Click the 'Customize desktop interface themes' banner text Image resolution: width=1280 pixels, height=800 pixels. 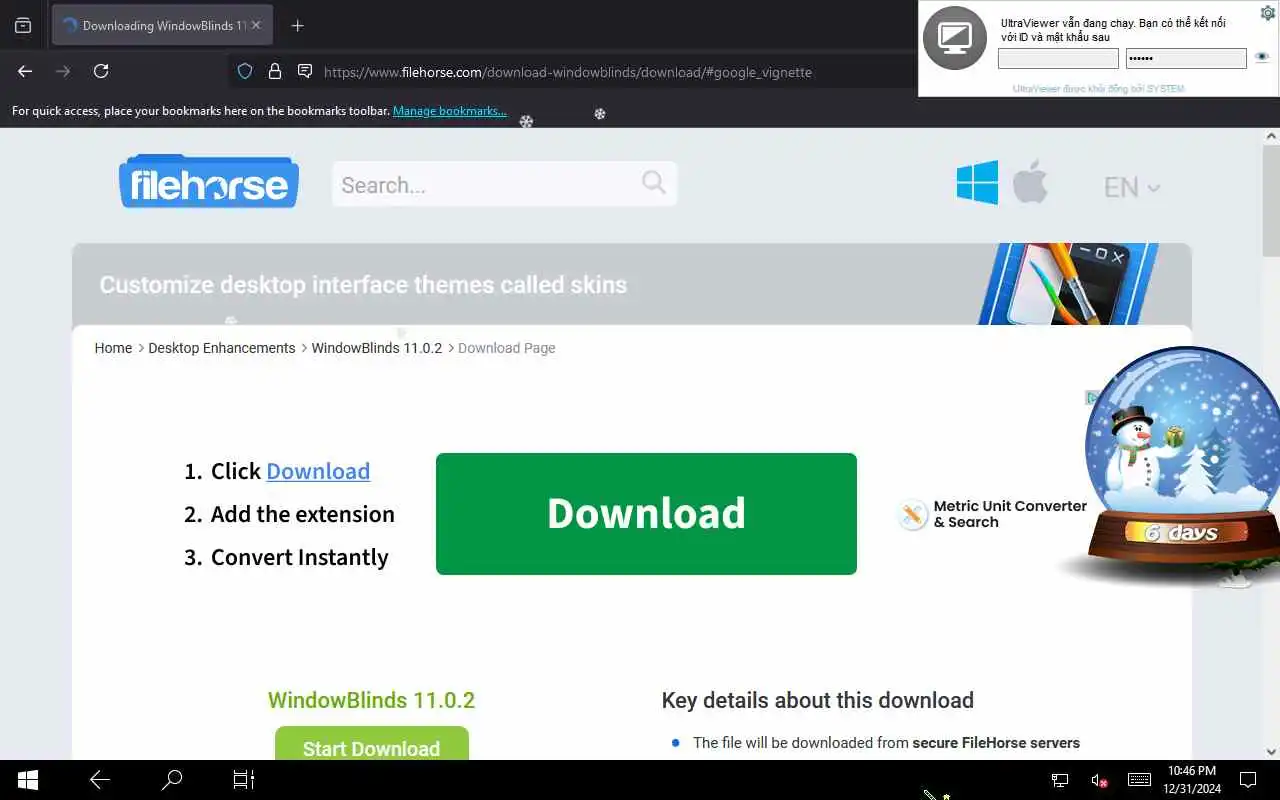363,285
